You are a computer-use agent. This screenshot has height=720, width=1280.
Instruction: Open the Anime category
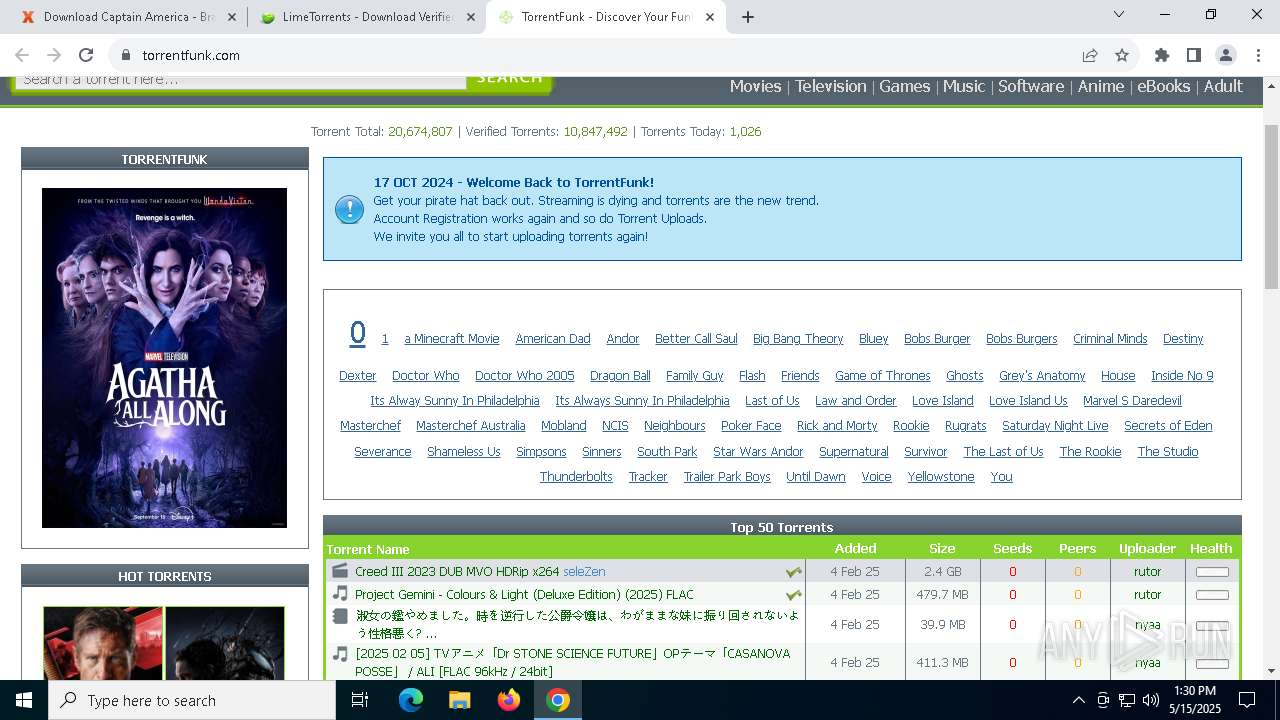[1101, 86]
